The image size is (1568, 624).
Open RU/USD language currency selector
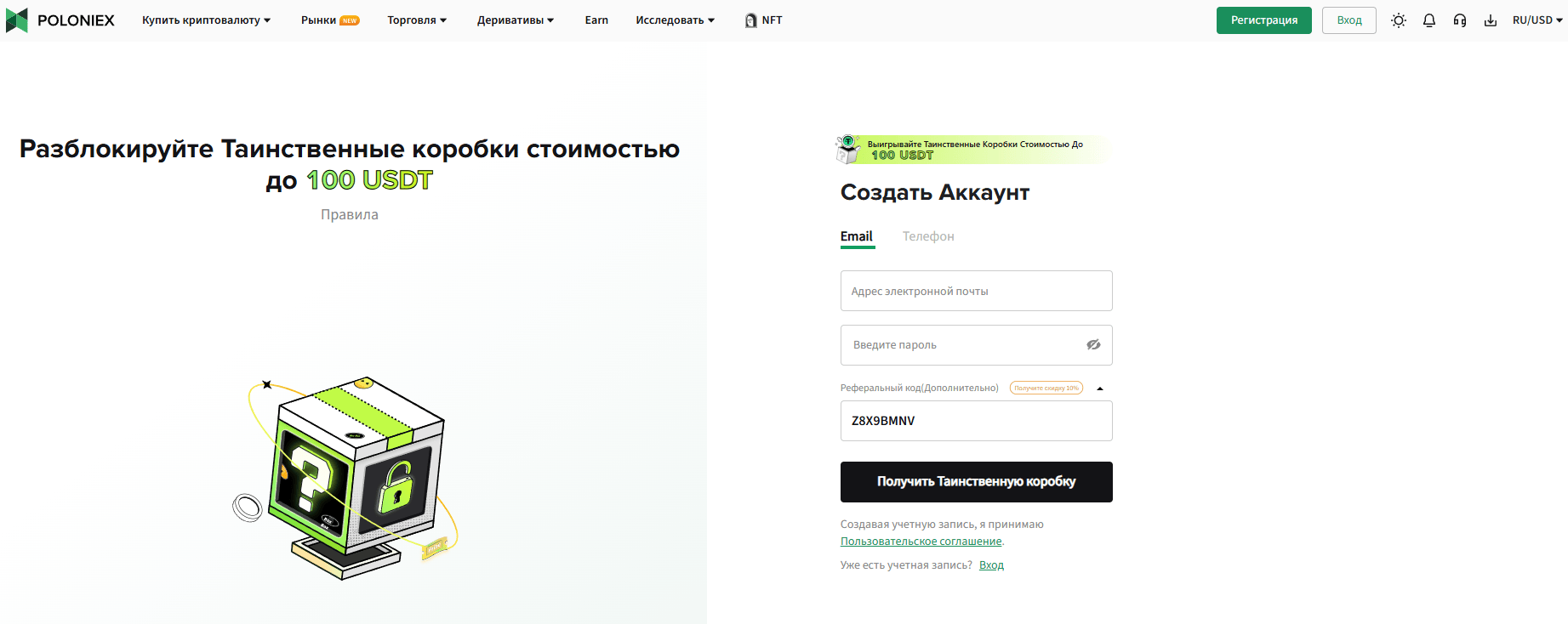1537,20
